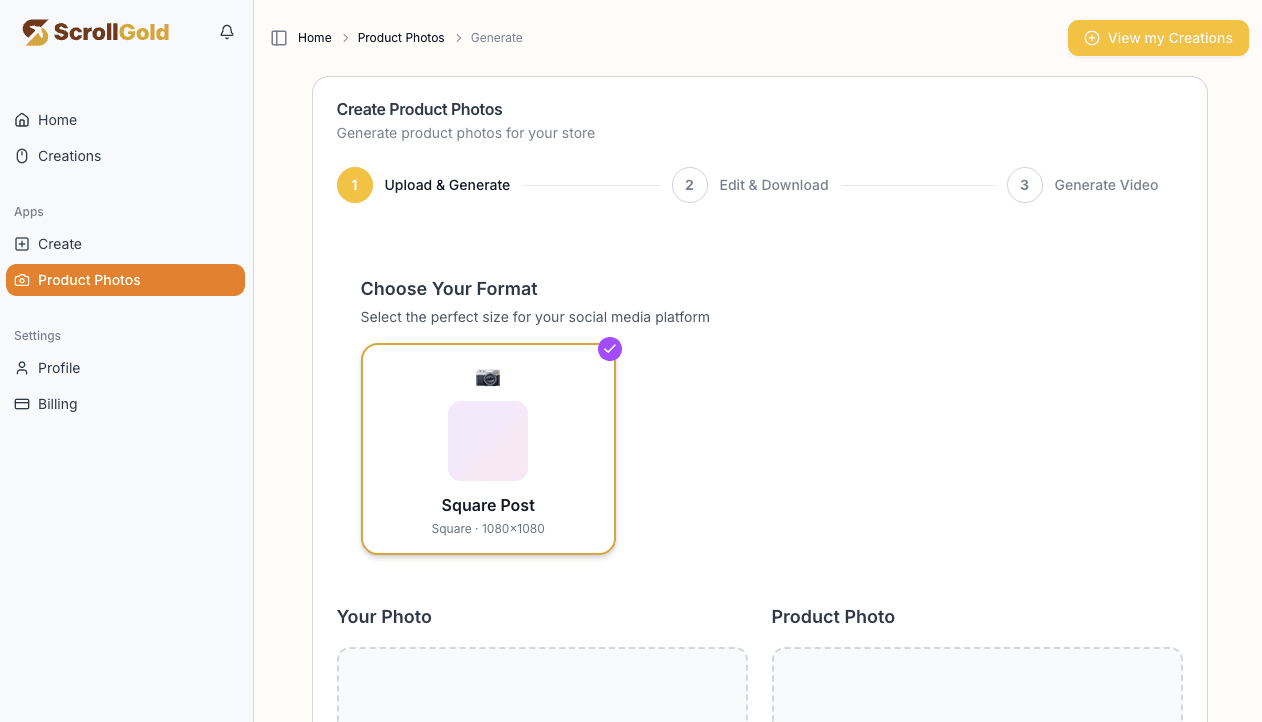Click the chevron after Product Photos breadcrumb
The height and width of the screenshot is (722, 1262).
click(456, 37)
